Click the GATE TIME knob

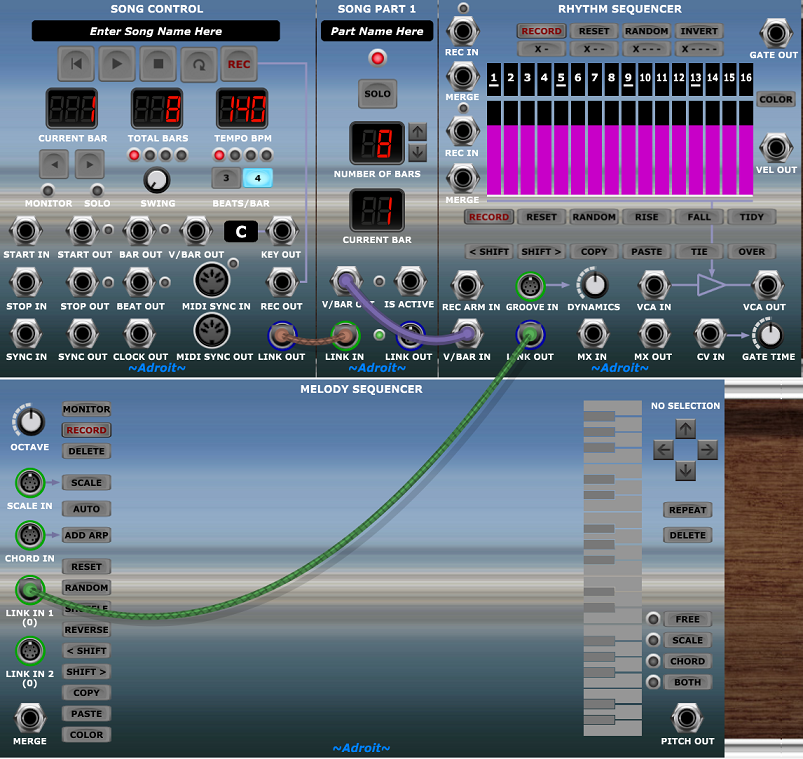(769, 334)
